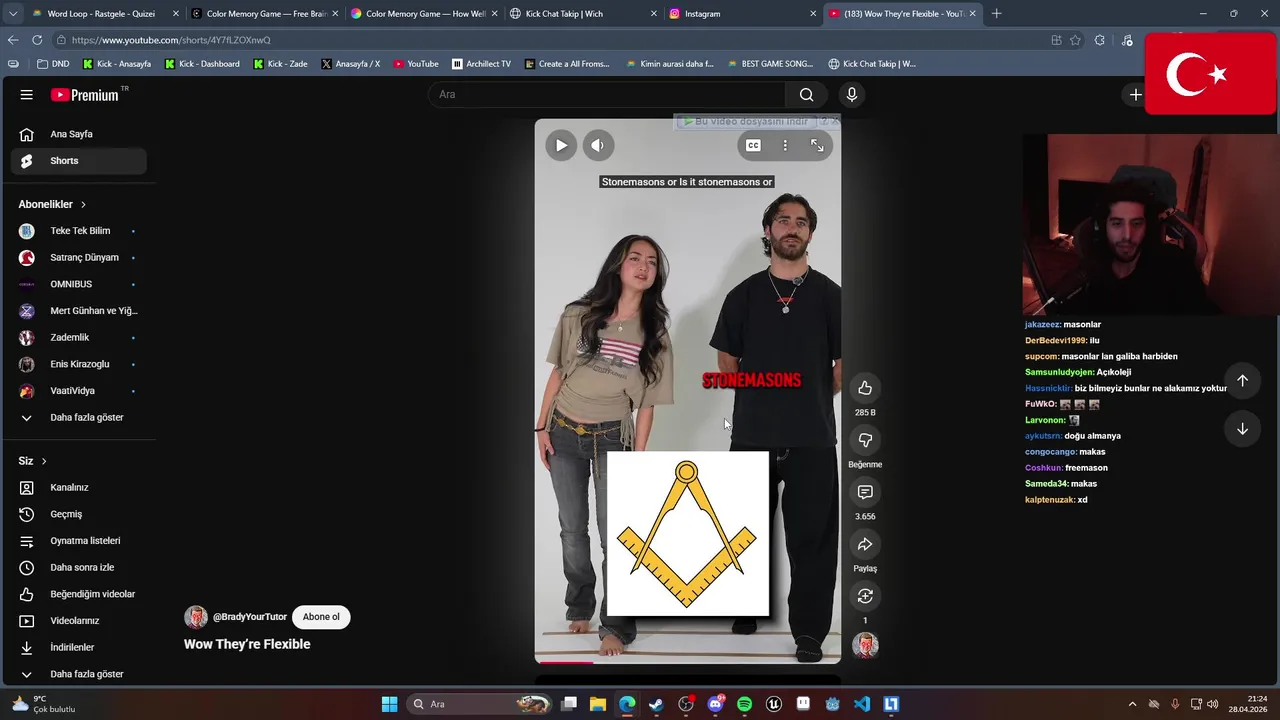This screenshot has height=720, width=1280.
Task: Go back with the browser arrow
Action: pyautogui.click(x=13, y=40)
